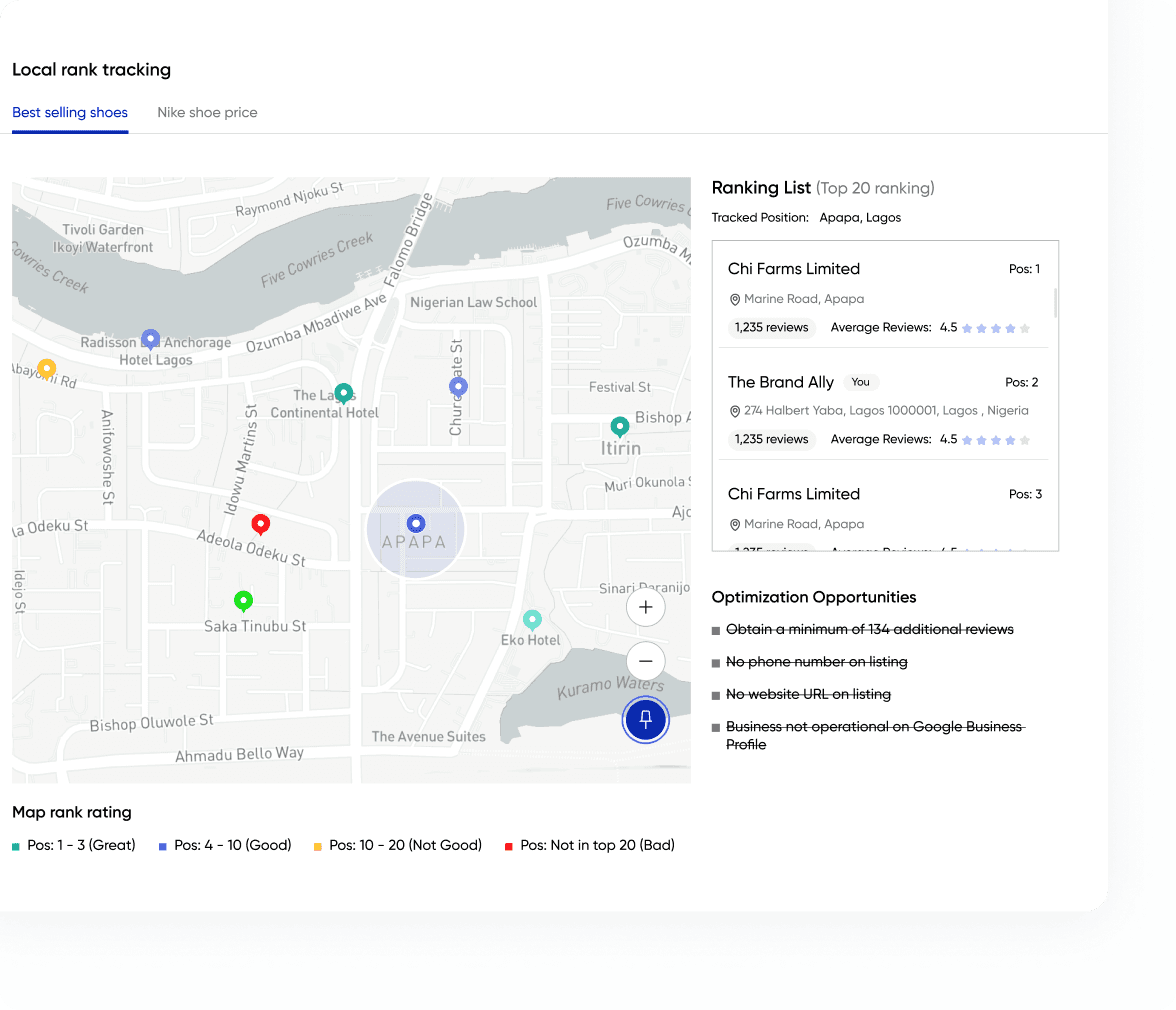Click the teal marker at Lagos Continental Hotel
The width and height of the screenshot is (1176, 1010).
[x=343, y=392]
